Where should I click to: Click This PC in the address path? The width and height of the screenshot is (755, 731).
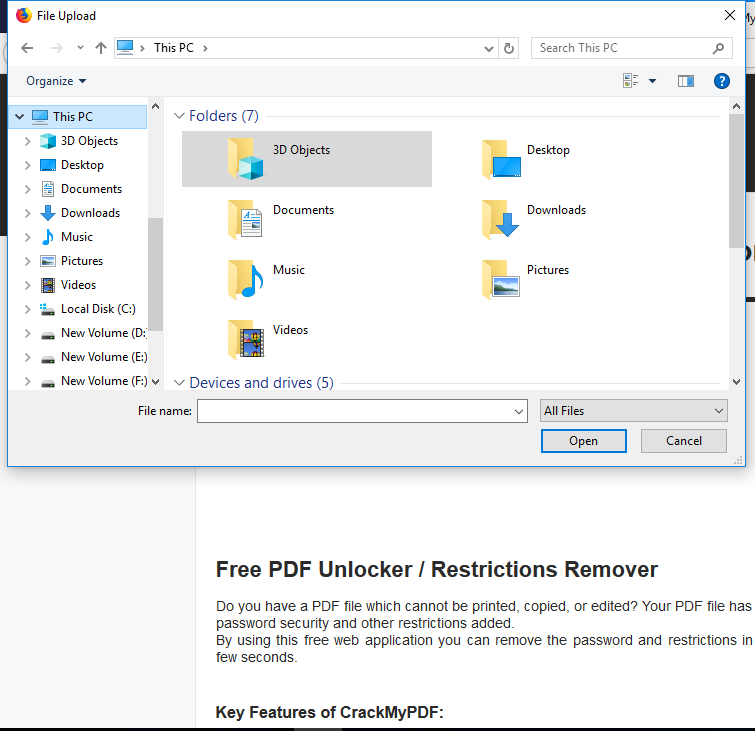[174, 48]
